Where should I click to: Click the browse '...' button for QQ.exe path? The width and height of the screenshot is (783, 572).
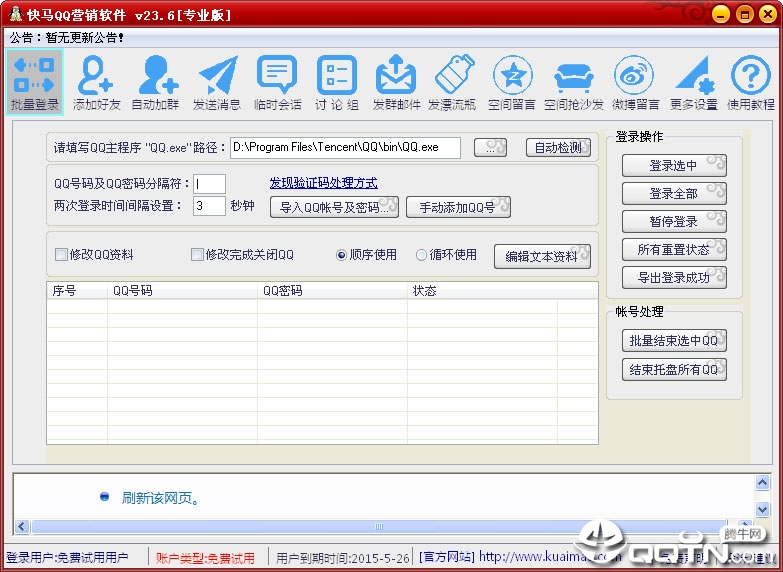click(x=490, y=147)
